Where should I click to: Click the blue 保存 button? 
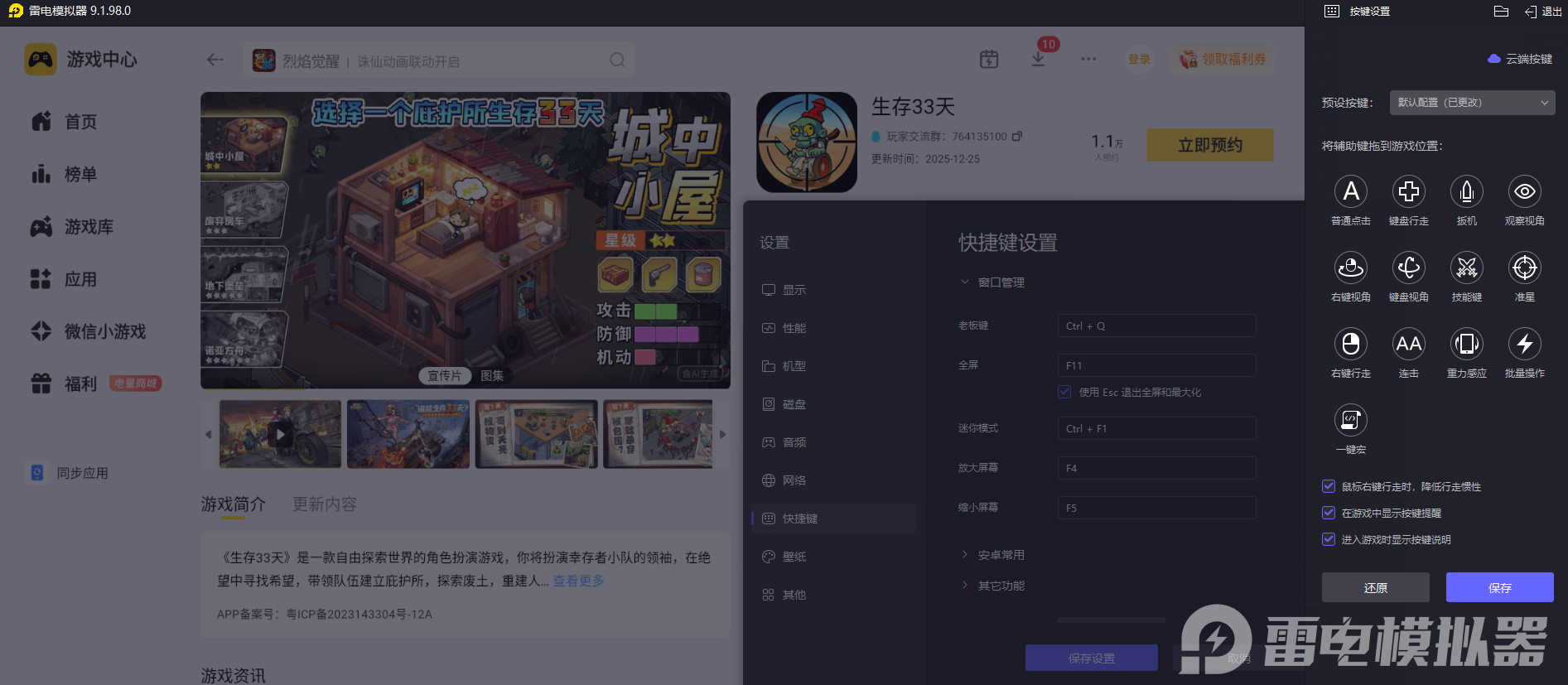[x=1500, y=587]
